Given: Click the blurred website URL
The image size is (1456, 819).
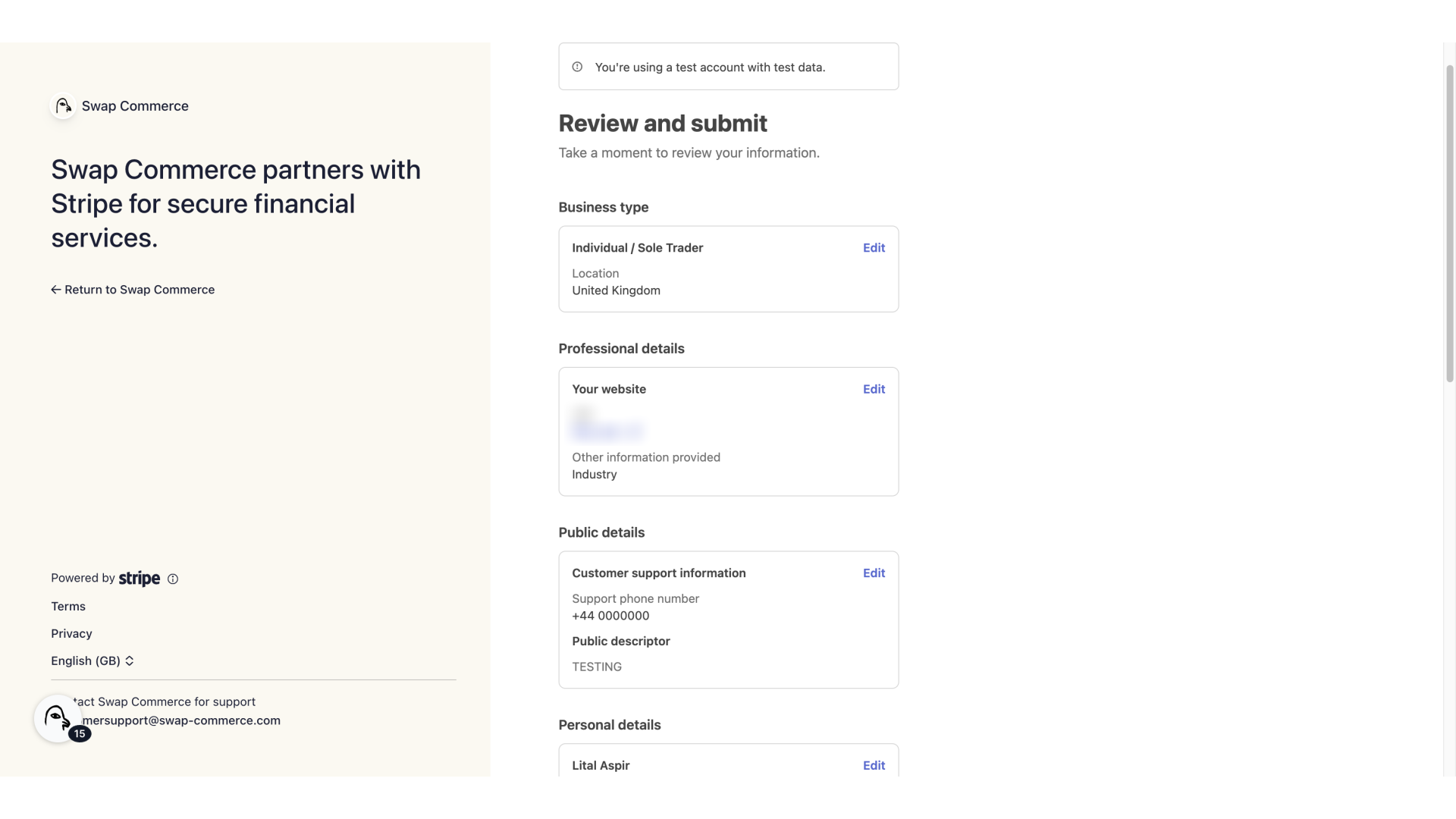Looking at the screenshot, I should pos(607,431).
